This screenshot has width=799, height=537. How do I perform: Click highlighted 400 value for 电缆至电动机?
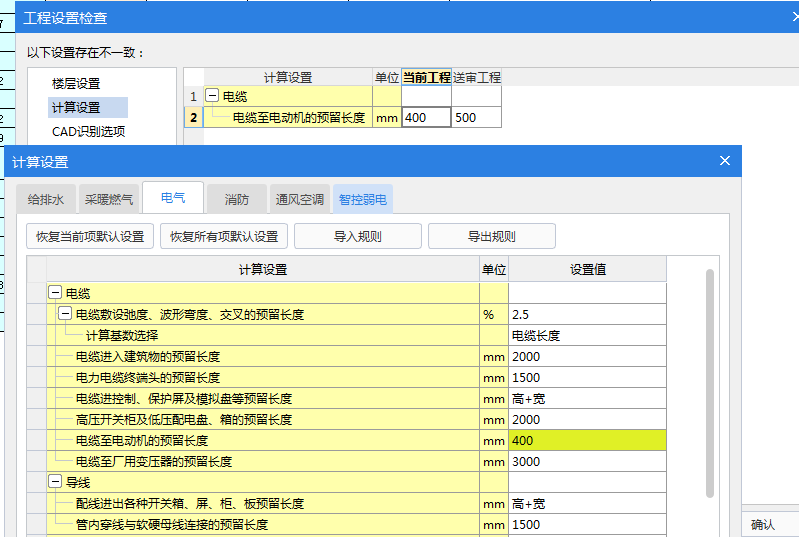point(586,440)
